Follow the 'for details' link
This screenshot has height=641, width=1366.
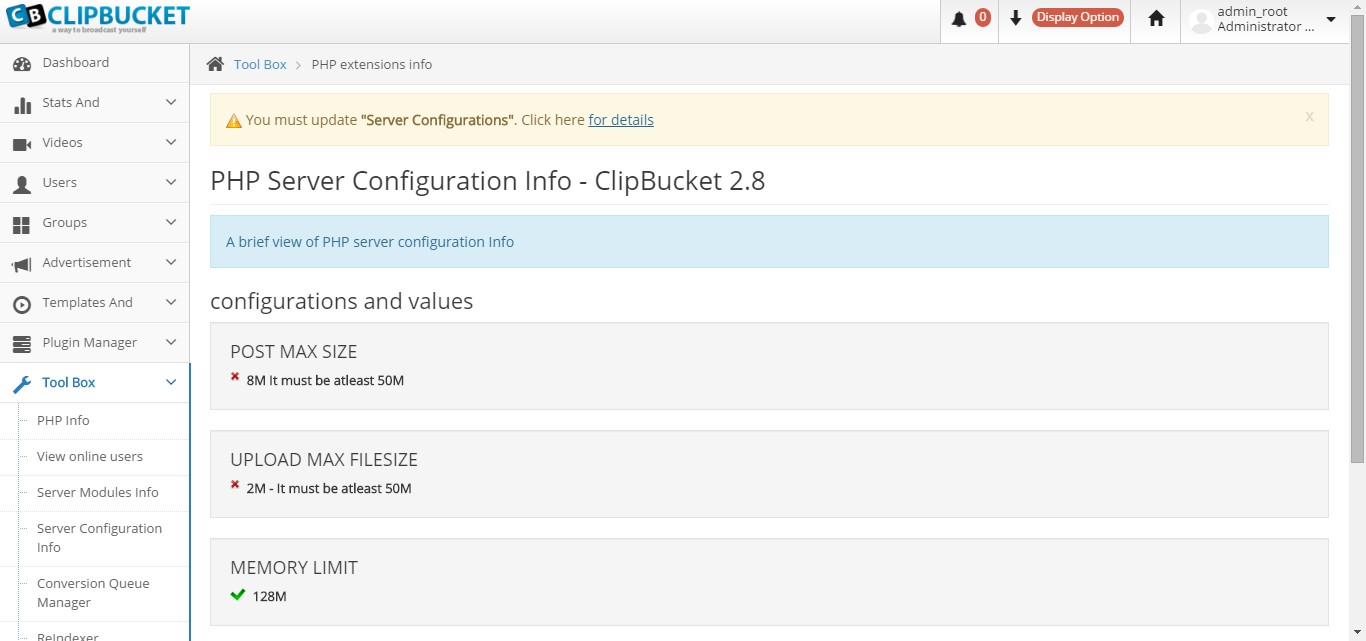(621, 120)
